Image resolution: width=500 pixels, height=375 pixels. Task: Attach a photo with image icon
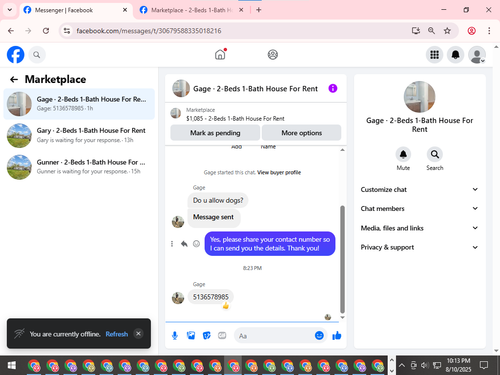tap(191, 335)
